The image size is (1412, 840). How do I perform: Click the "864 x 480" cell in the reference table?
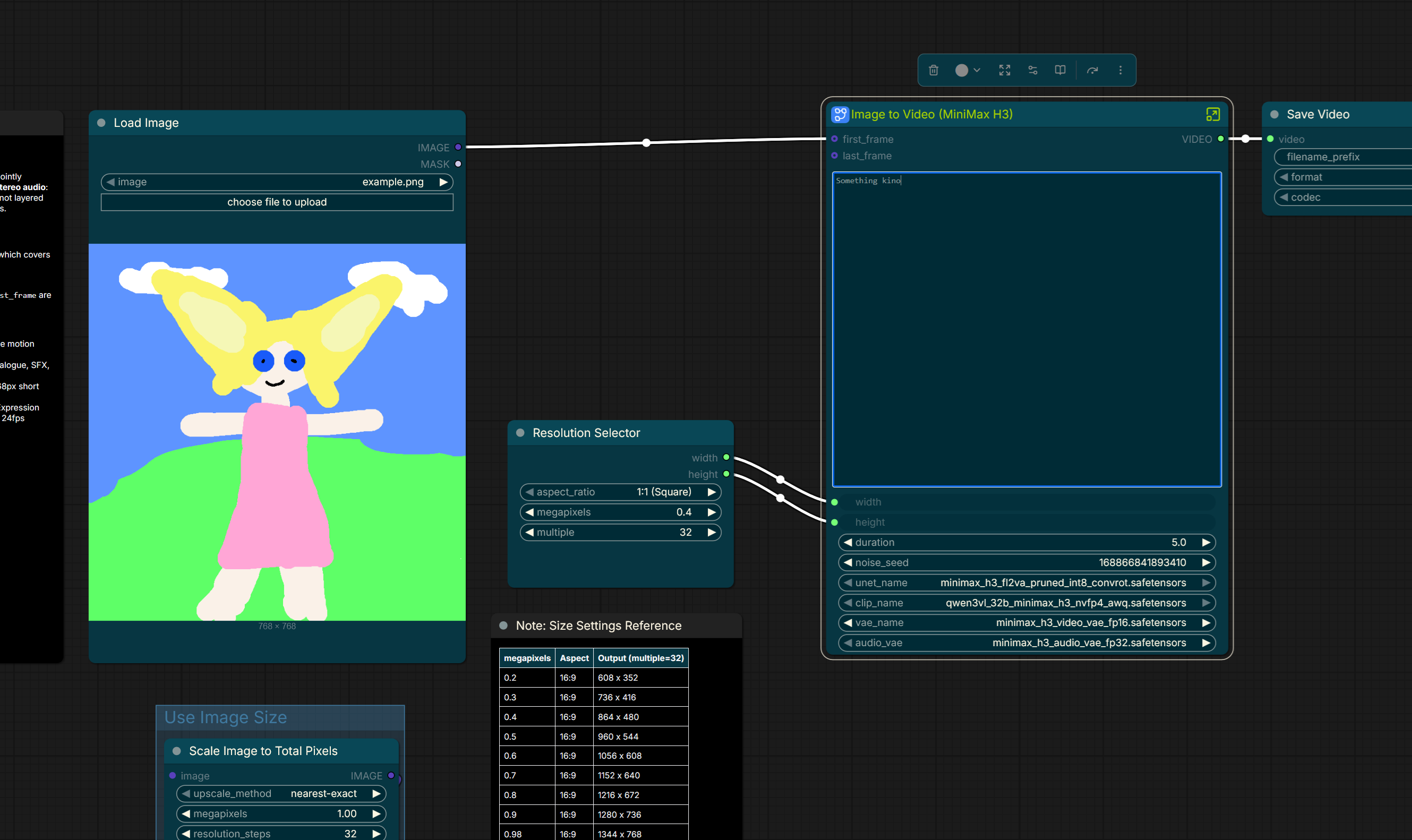tap(640, 717)
